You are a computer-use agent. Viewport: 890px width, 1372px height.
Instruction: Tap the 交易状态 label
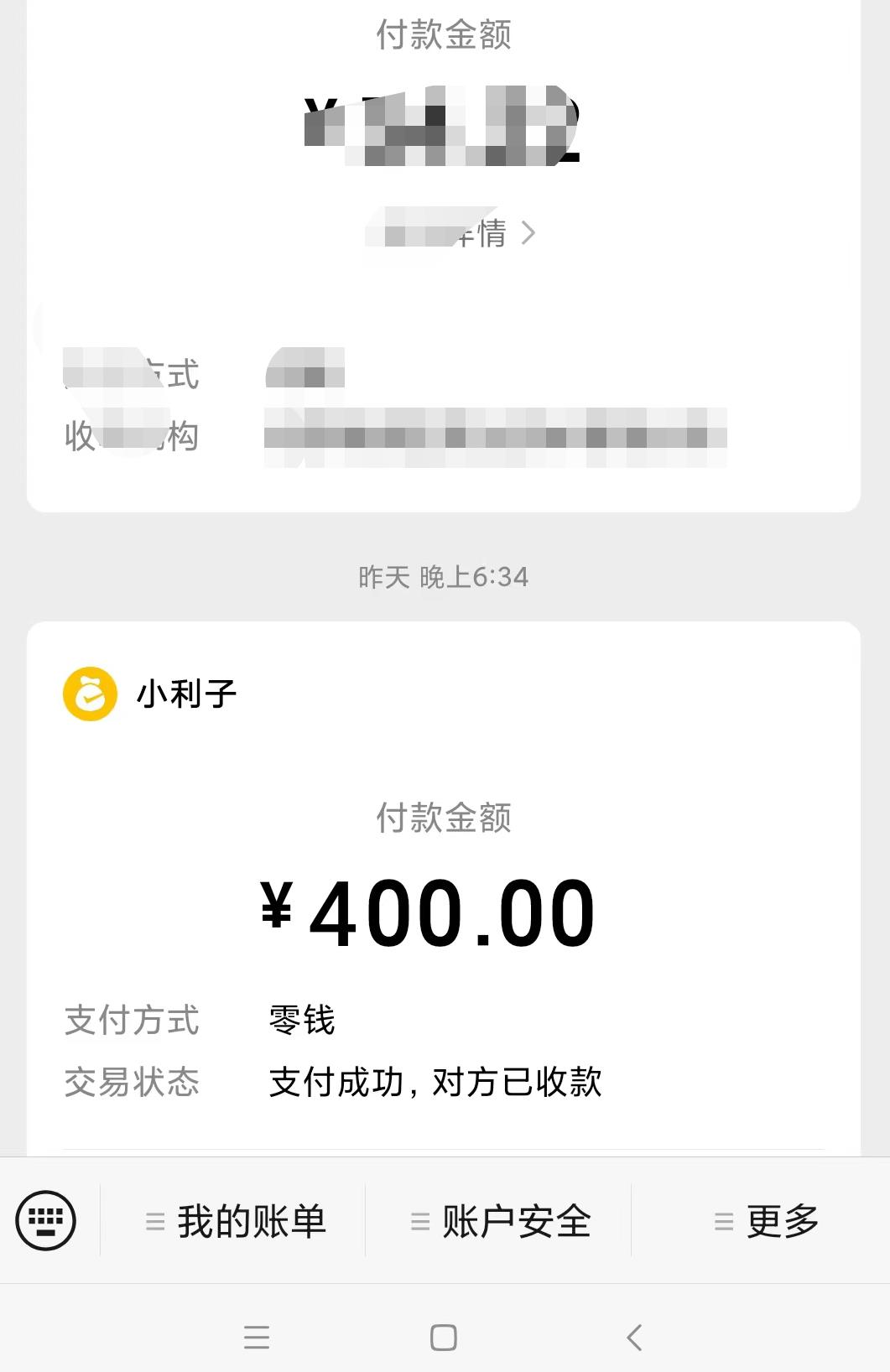132,1082
